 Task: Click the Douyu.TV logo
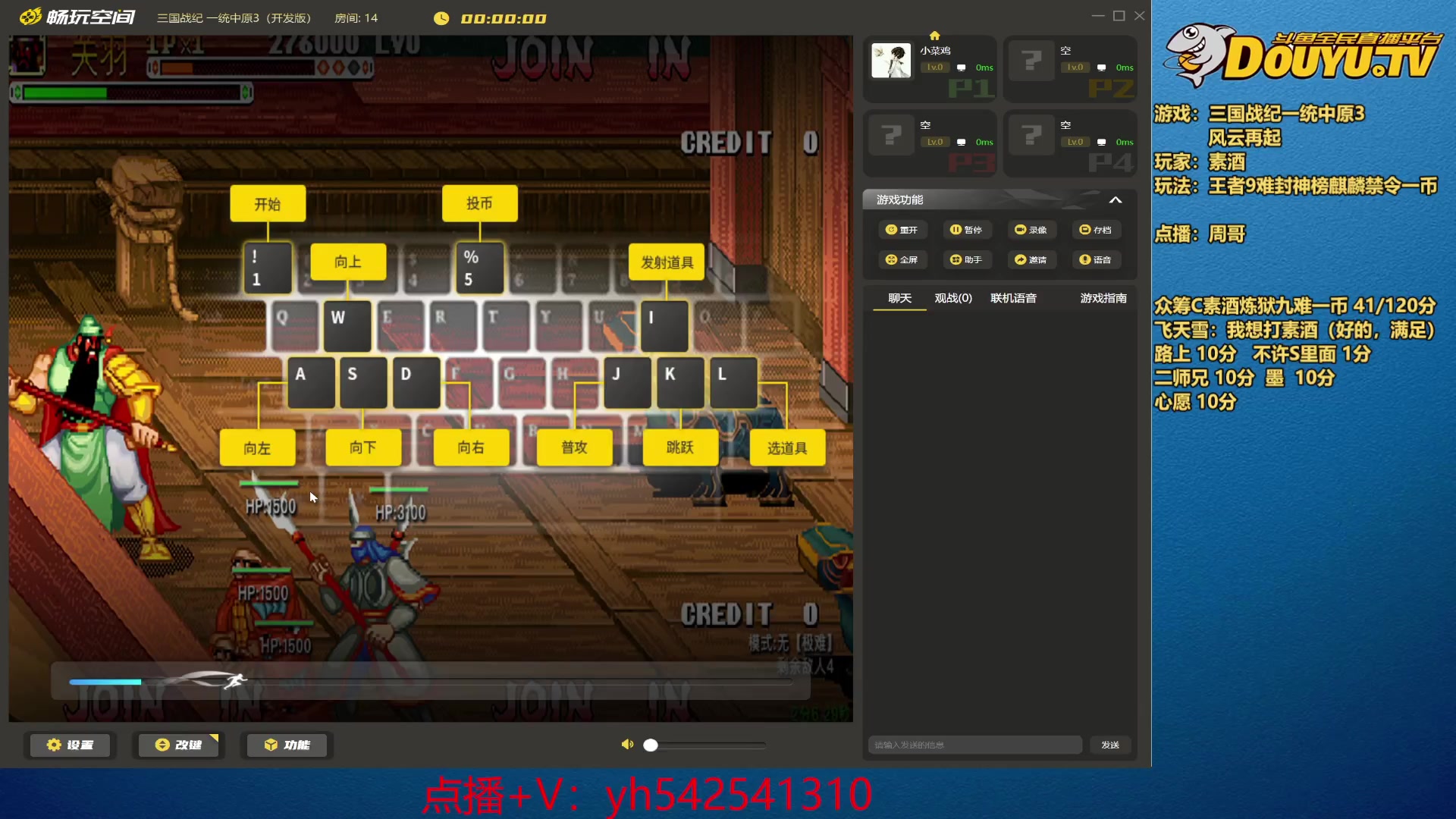tap(1303, 55)
